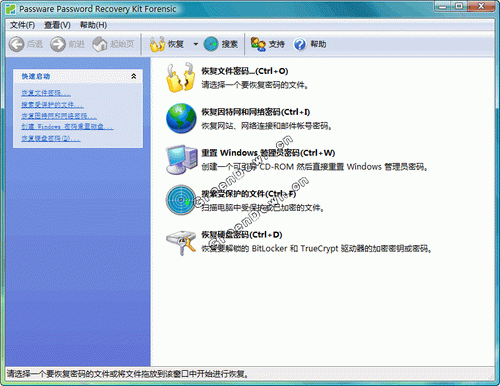
Task: Click Reset Windows Administrator Password (Ctrl+W)
Action: click(268, 153)
